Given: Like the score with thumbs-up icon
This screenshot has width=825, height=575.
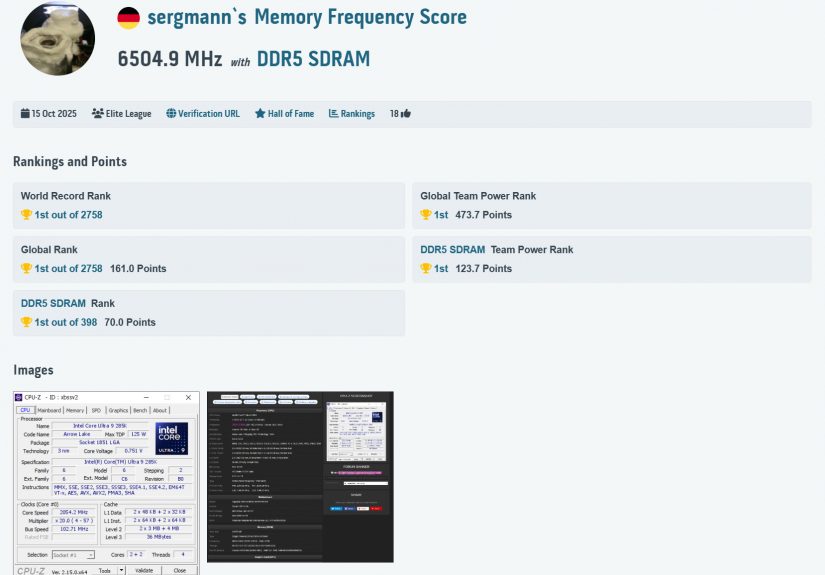Looking at the screenshot, I should (405, 114).
